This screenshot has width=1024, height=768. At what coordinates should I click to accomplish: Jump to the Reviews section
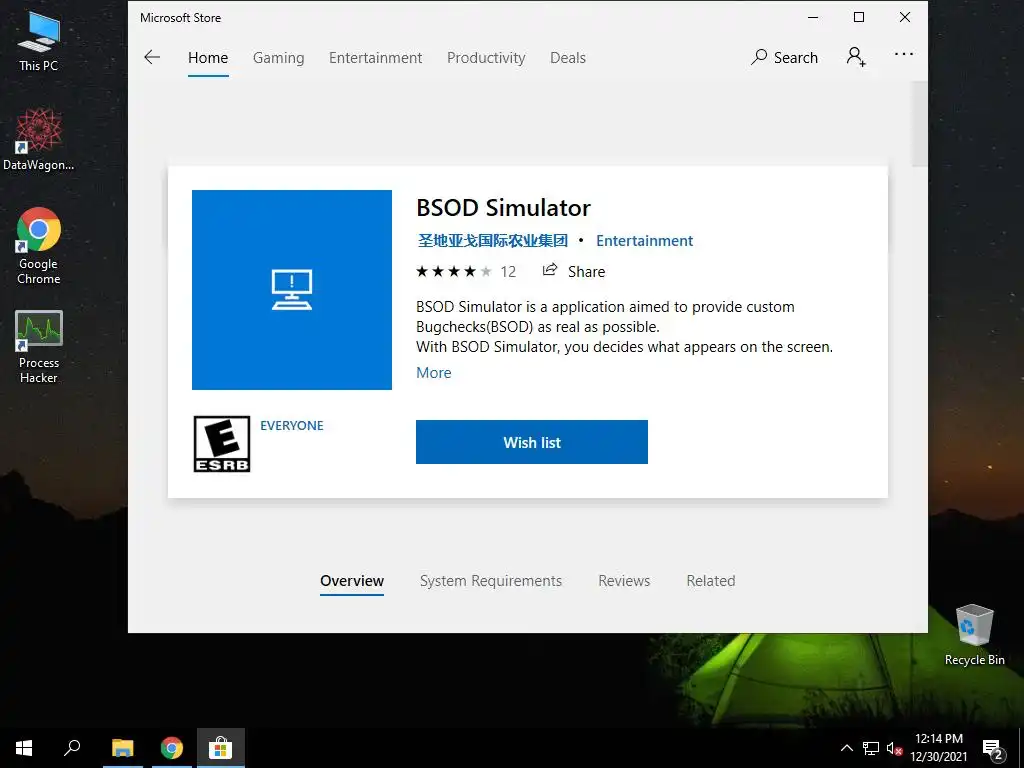point(624,581)
